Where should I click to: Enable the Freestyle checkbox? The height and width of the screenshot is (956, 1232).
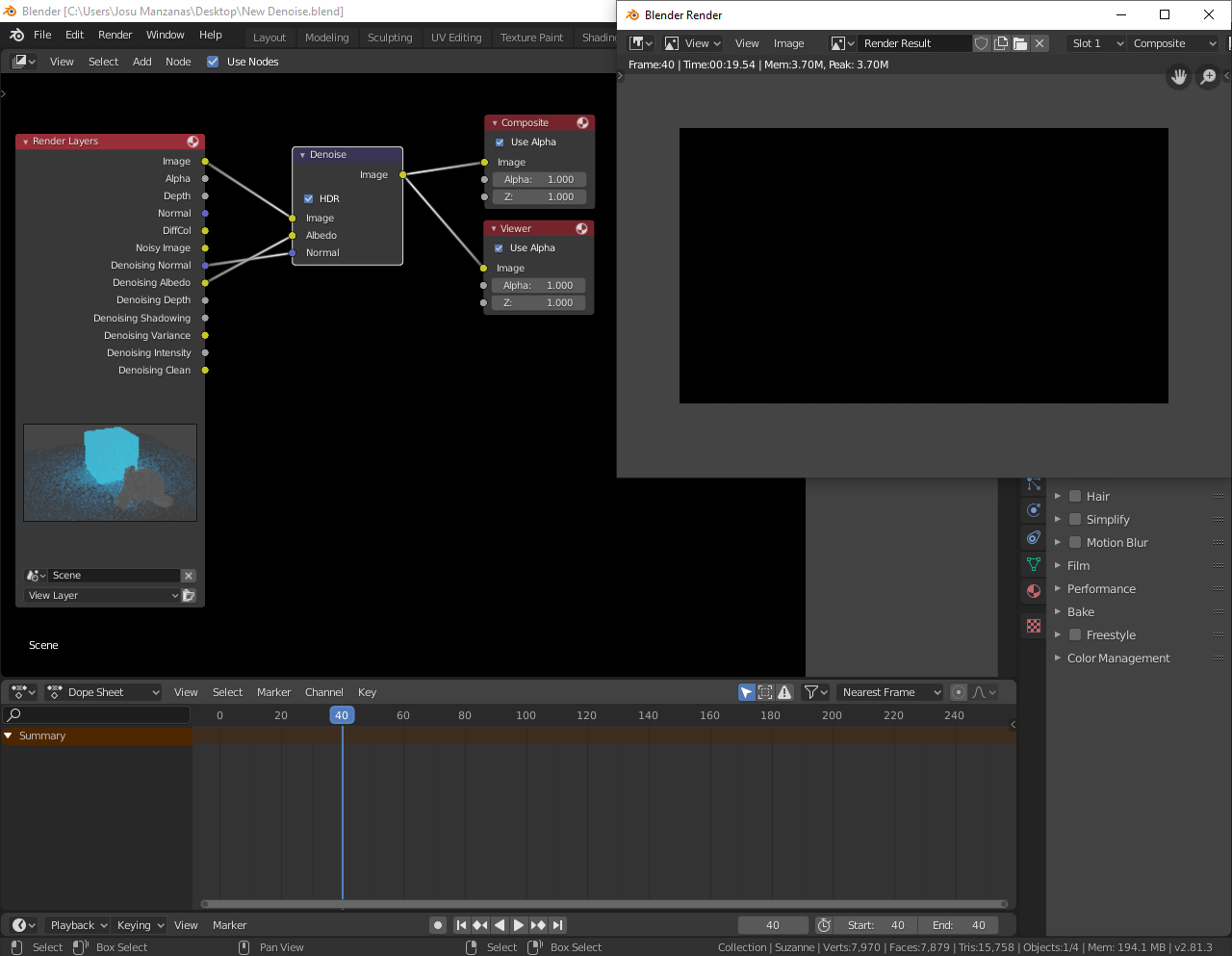(x=1075, y=635)
